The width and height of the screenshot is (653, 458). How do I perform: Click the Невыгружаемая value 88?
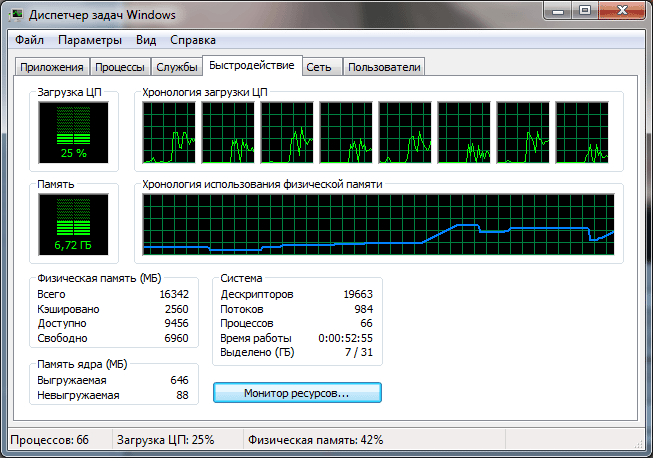(x=182, y=395)
